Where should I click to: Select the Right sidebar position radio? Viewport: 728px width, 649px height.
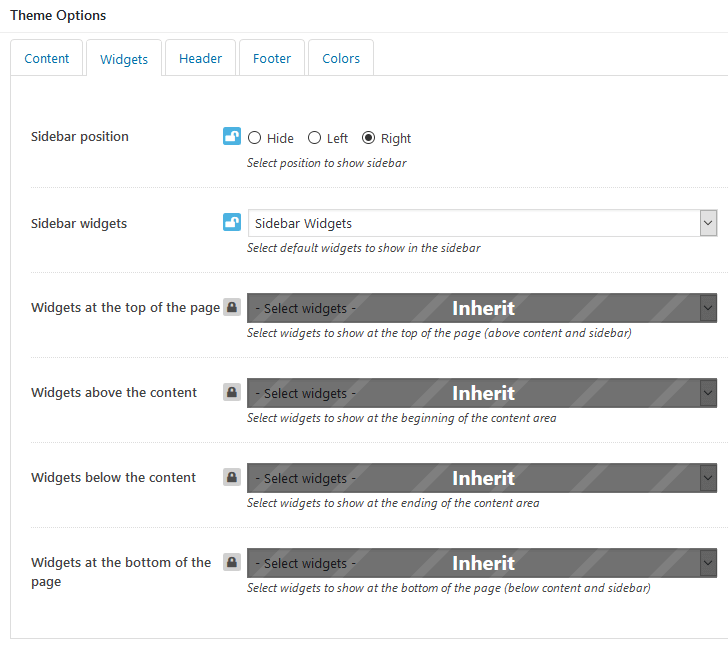pyautogui.click(x=368, y=138)
